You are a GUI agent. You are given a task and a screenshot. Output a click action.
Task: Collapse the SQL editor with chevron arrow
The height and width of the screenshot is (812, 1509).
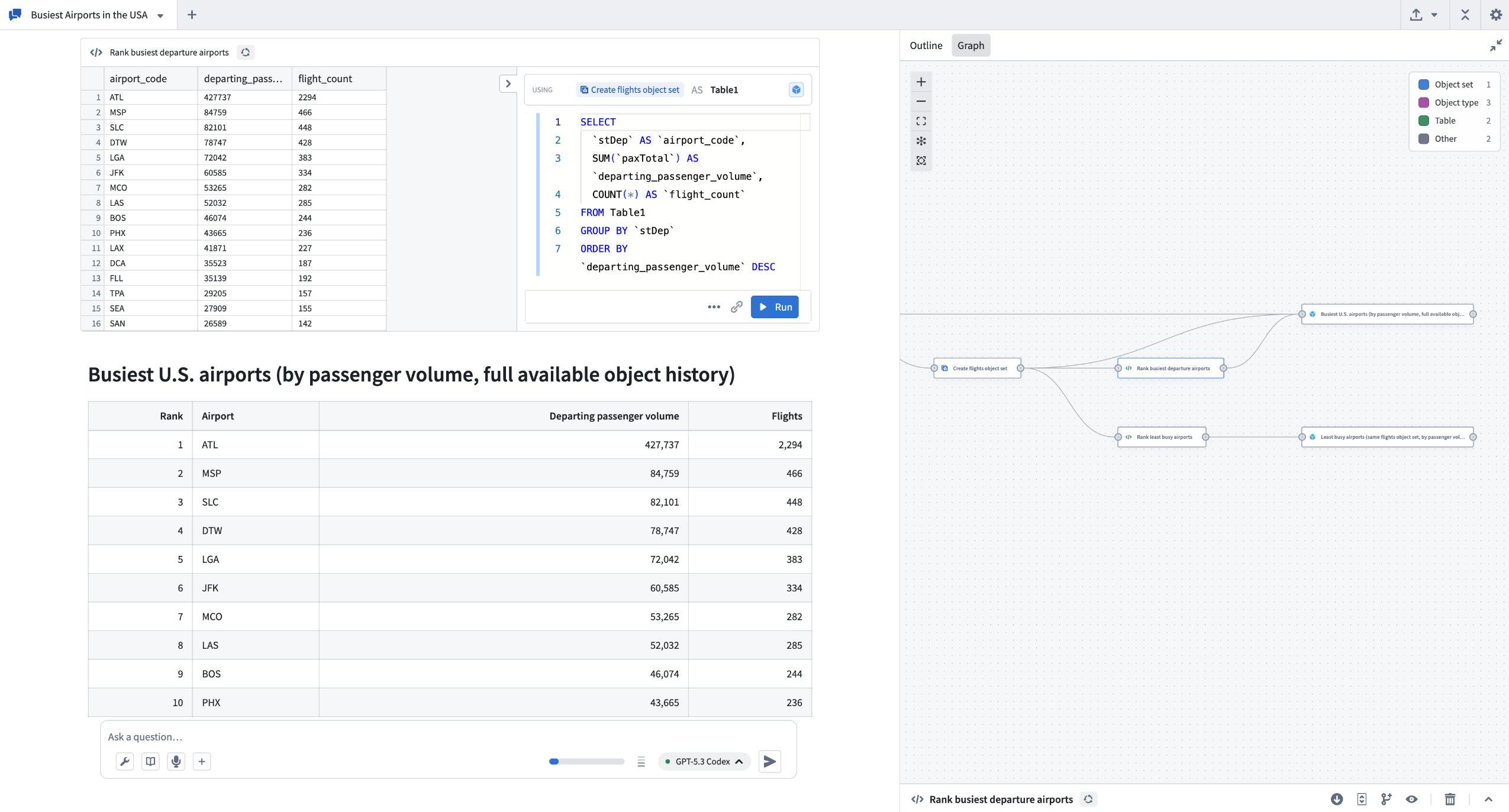pyautogui.click(x=508, y=84)
